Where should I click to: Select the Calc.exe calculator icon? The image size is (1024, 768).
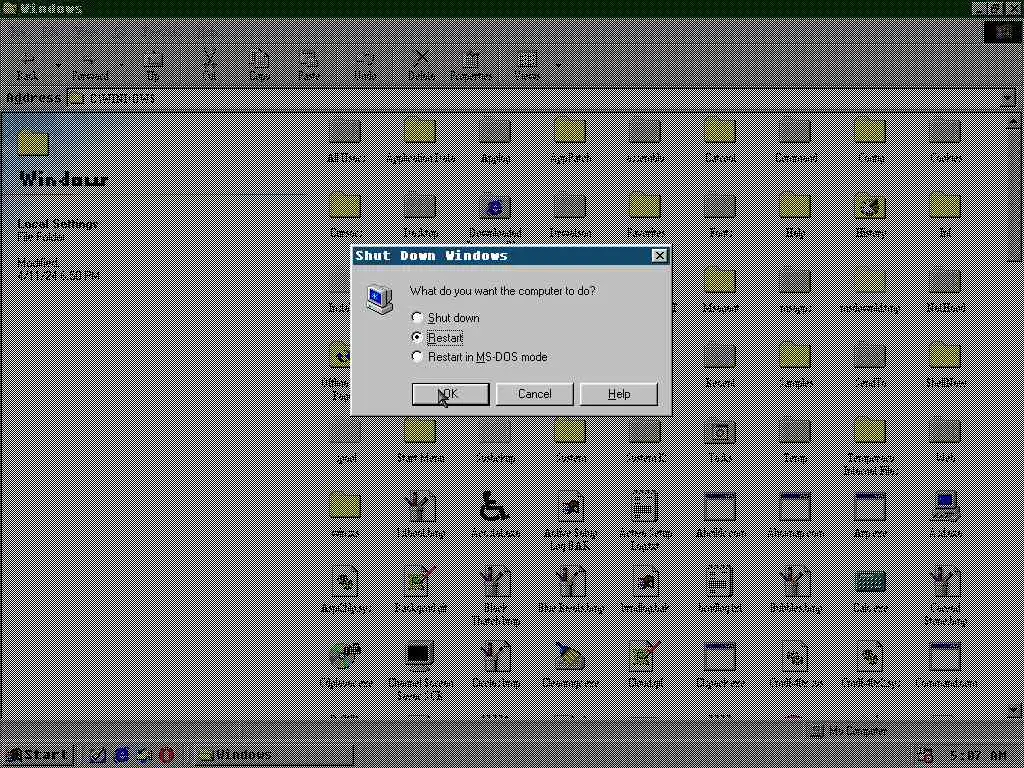(870, 590)
